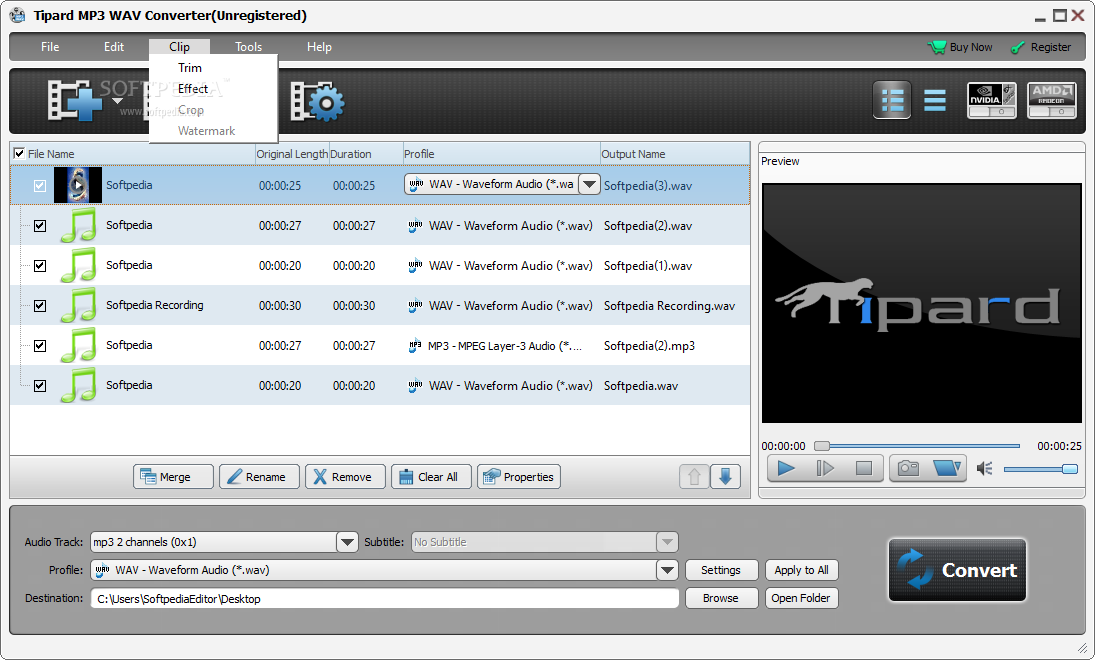Expand the bottom Profile dropdown arrow
Viewport: 1095px width, 660px height.
[x=668, y=570]
